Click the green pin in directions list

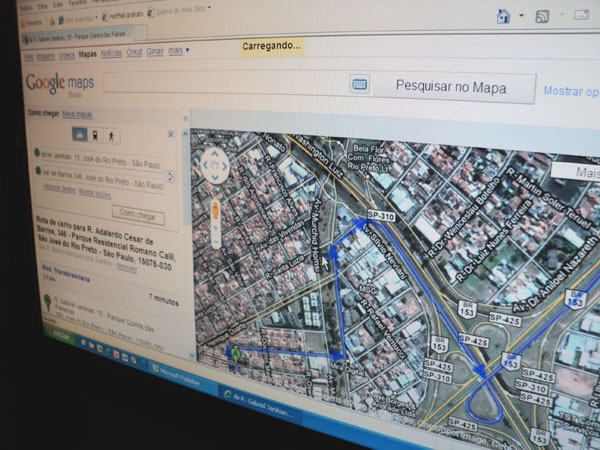pyautogui.click(x=47, y=302)
